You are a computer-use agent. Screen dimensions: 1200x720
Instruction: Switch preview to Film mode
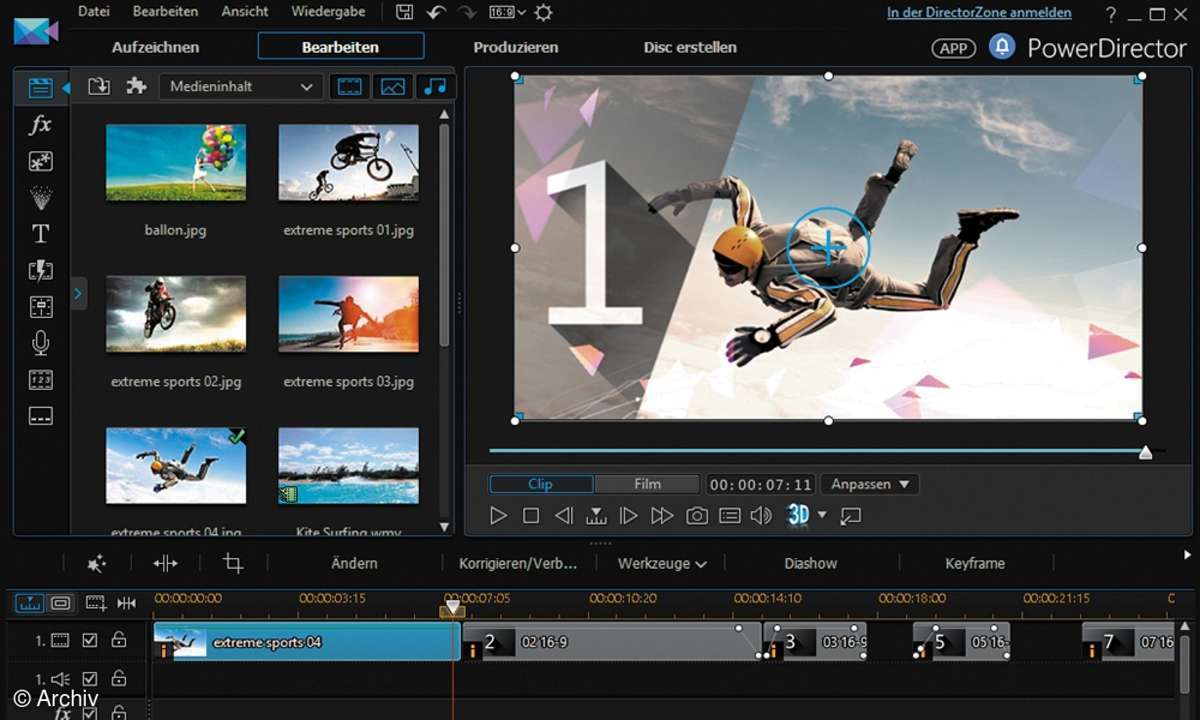pos(647,484)
